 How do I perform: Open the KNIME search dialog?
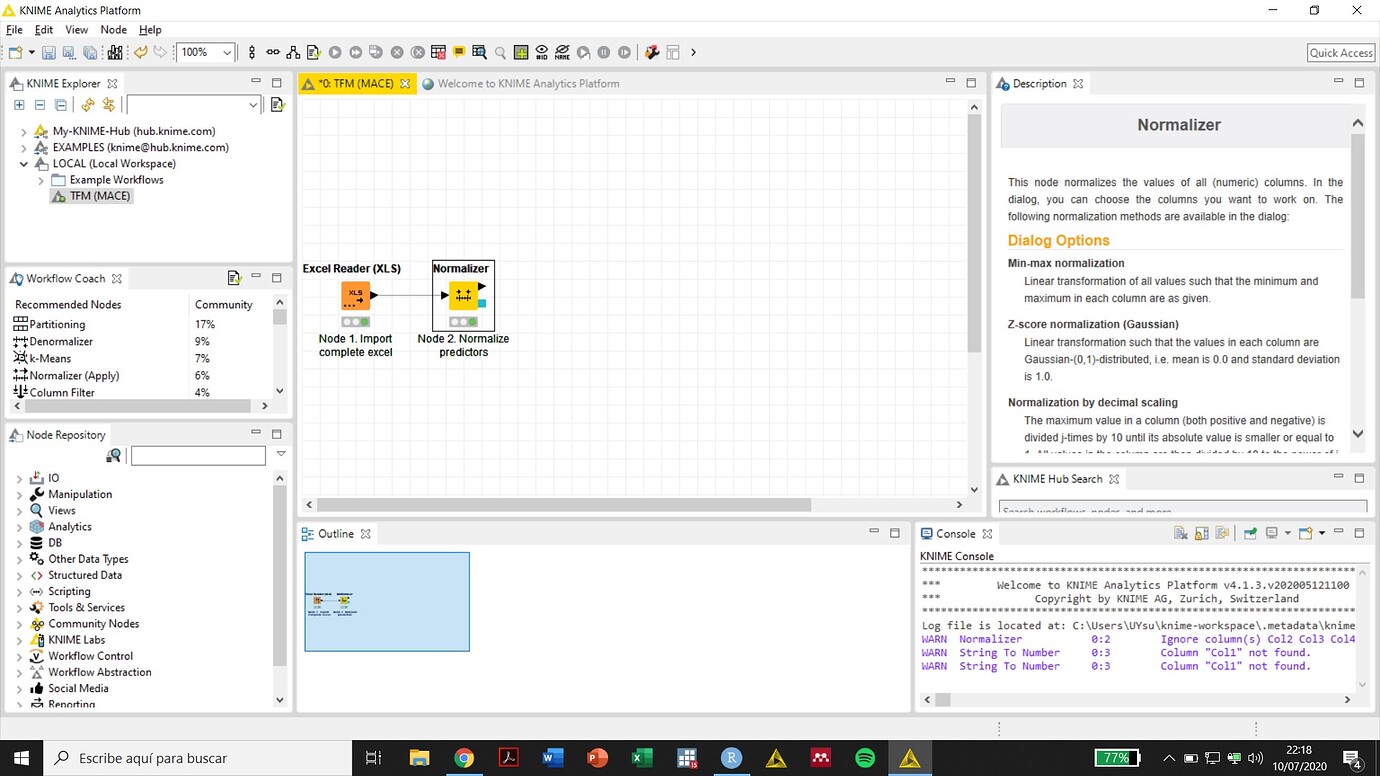pos(500,52)
